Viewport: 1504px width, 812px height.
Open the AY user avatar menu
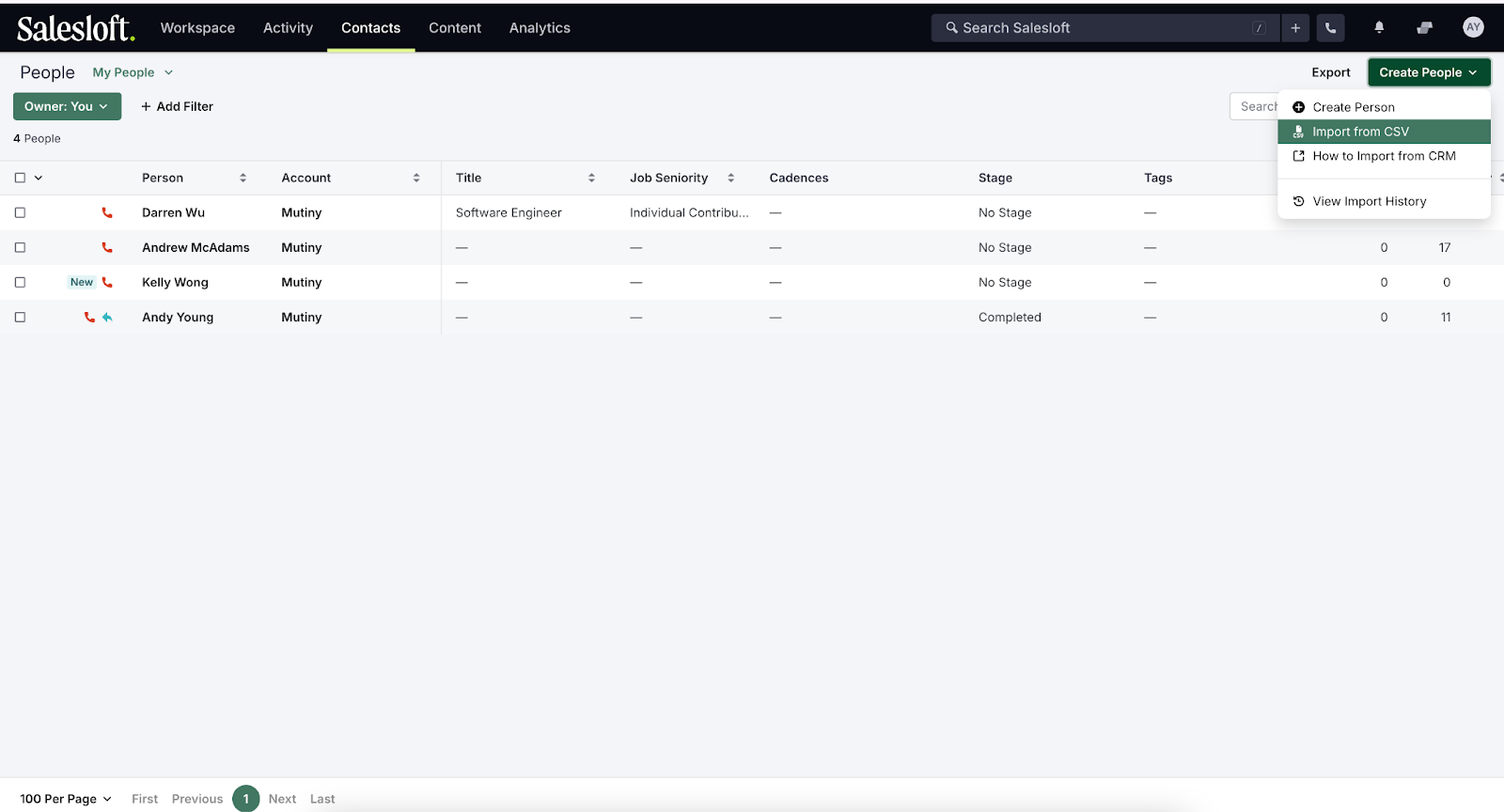coord(1473,27)
